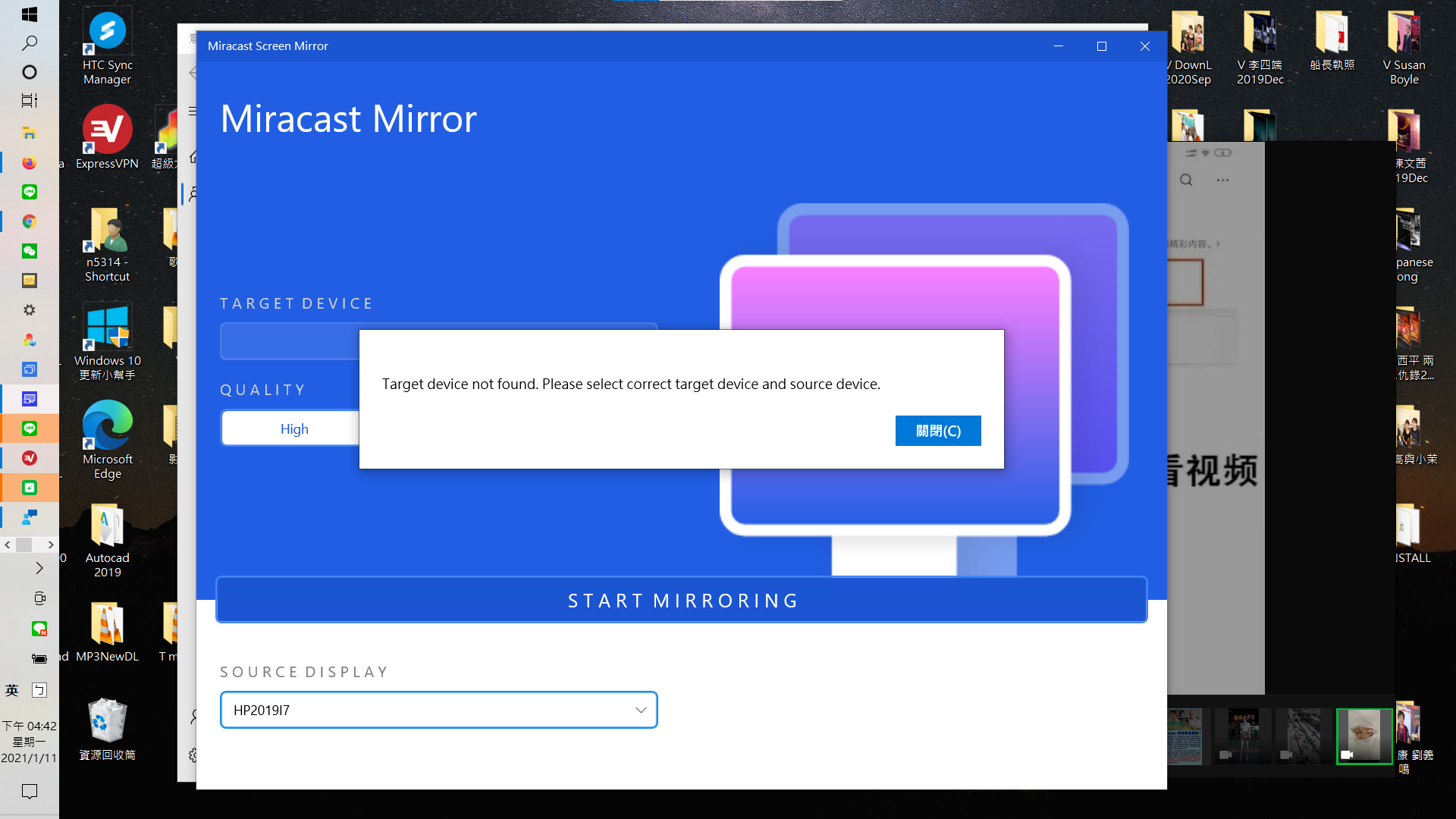
Task: Open the colorful photos app on the taskbar
Action: [30, 340]
